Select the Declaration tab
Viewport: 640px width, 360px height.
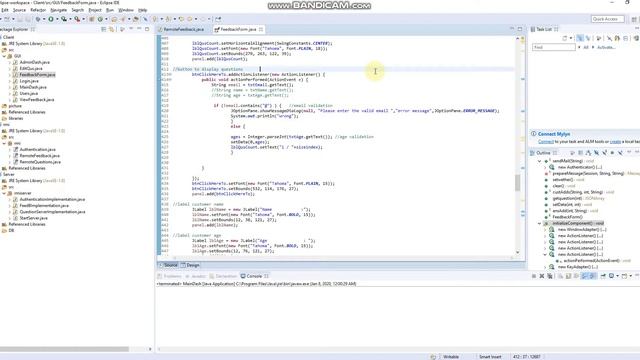pyautogui.click(x=224, y=276)
